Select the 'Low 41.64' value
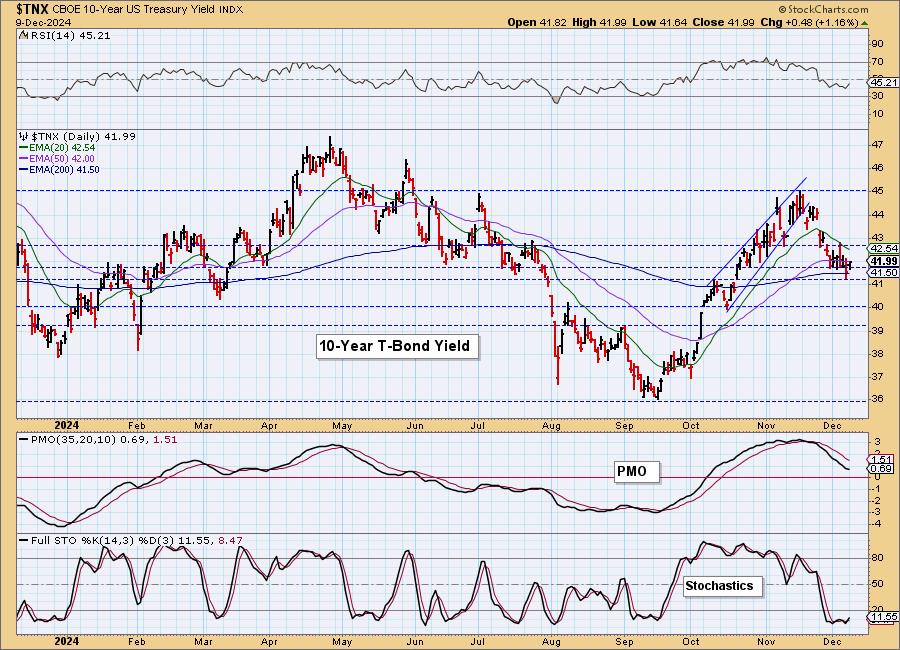Viewport: 900px width, 650px height. pos(658,22)
